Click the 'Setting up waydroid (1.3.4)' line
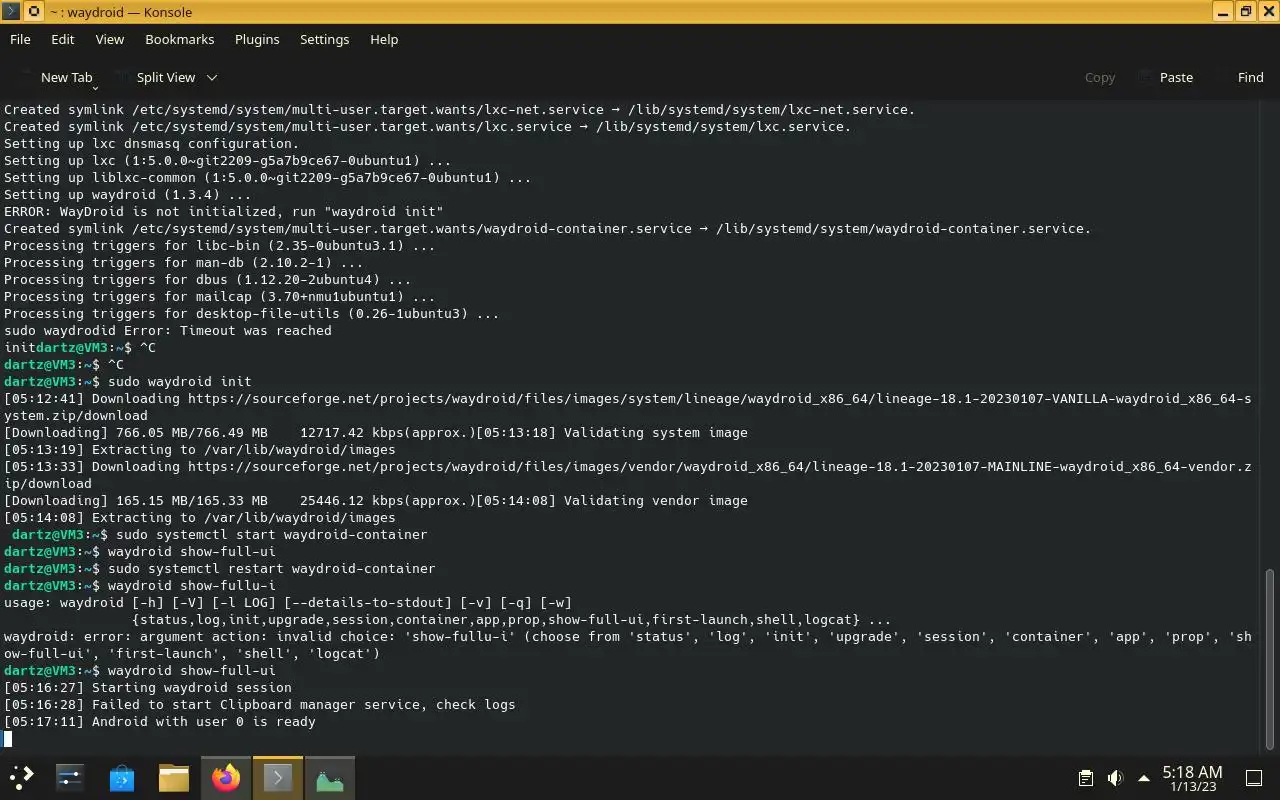Viewport: 1280px width, 800px height. click(x=128, y=194)
